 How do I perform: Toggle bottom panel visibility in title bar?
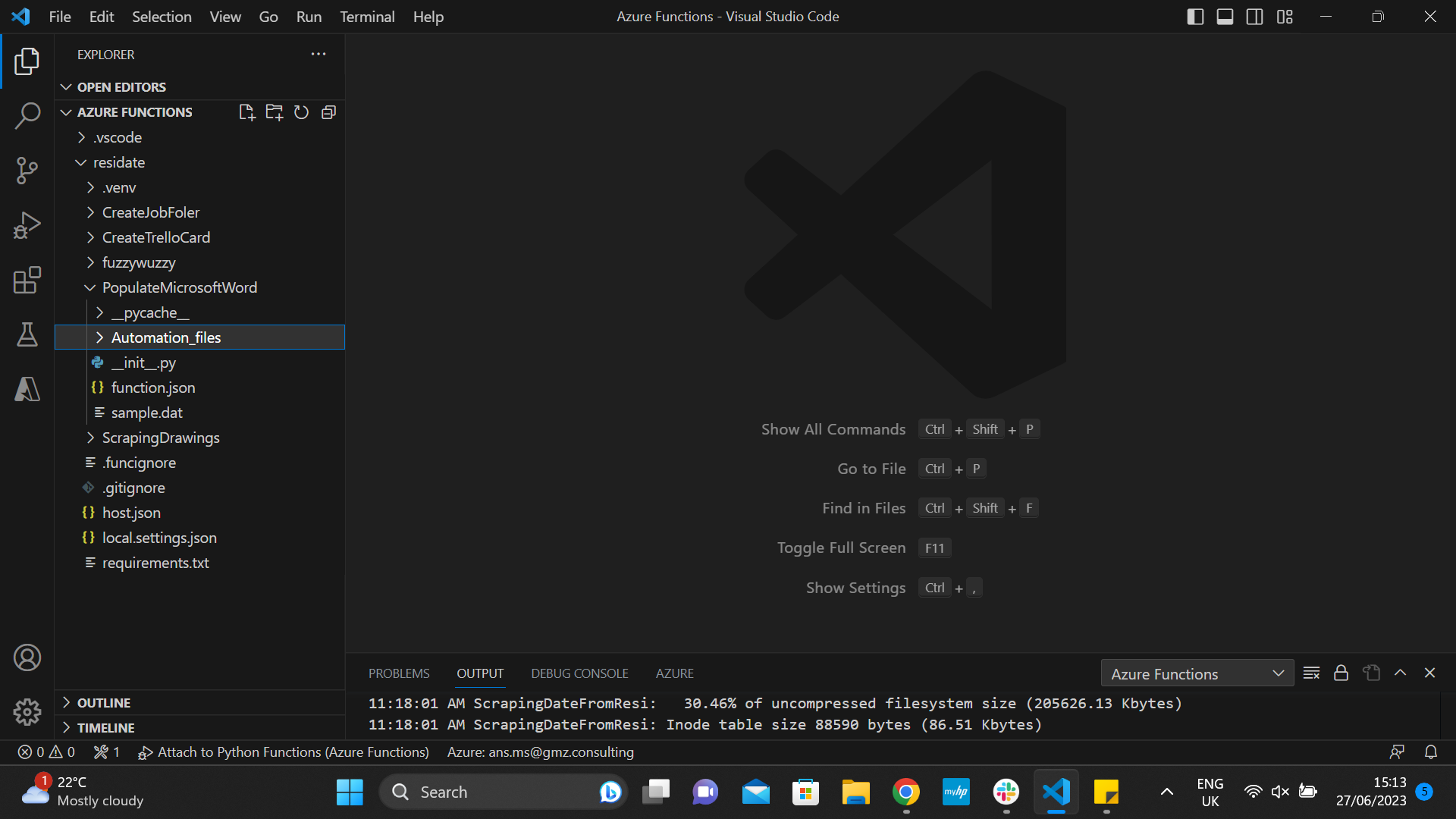1225,17
